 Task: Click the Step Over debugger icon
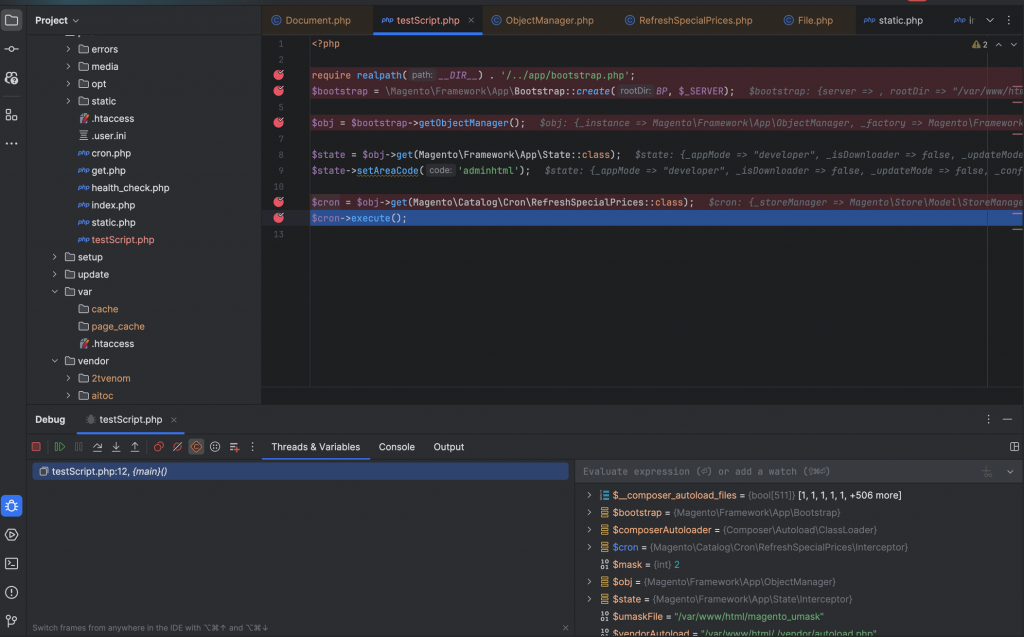click(x=98, y=447)
